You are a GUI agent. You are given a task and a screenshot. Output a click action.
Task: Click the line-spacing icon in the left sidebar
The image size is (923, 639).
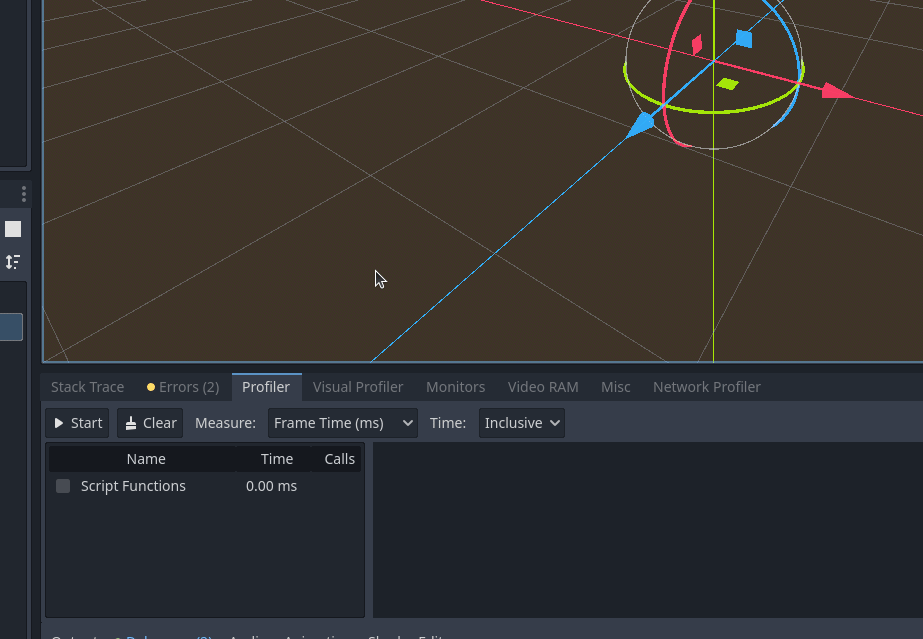[13, 262]
